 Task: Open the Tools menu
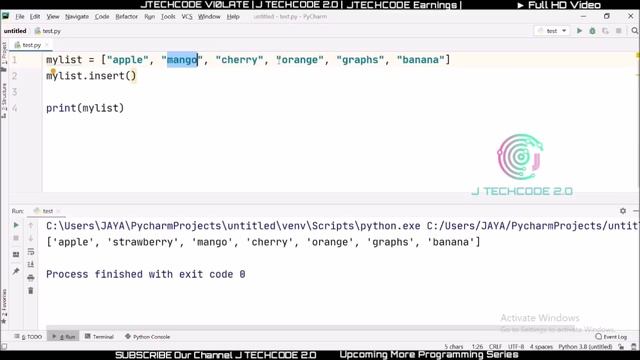(168, 17)
